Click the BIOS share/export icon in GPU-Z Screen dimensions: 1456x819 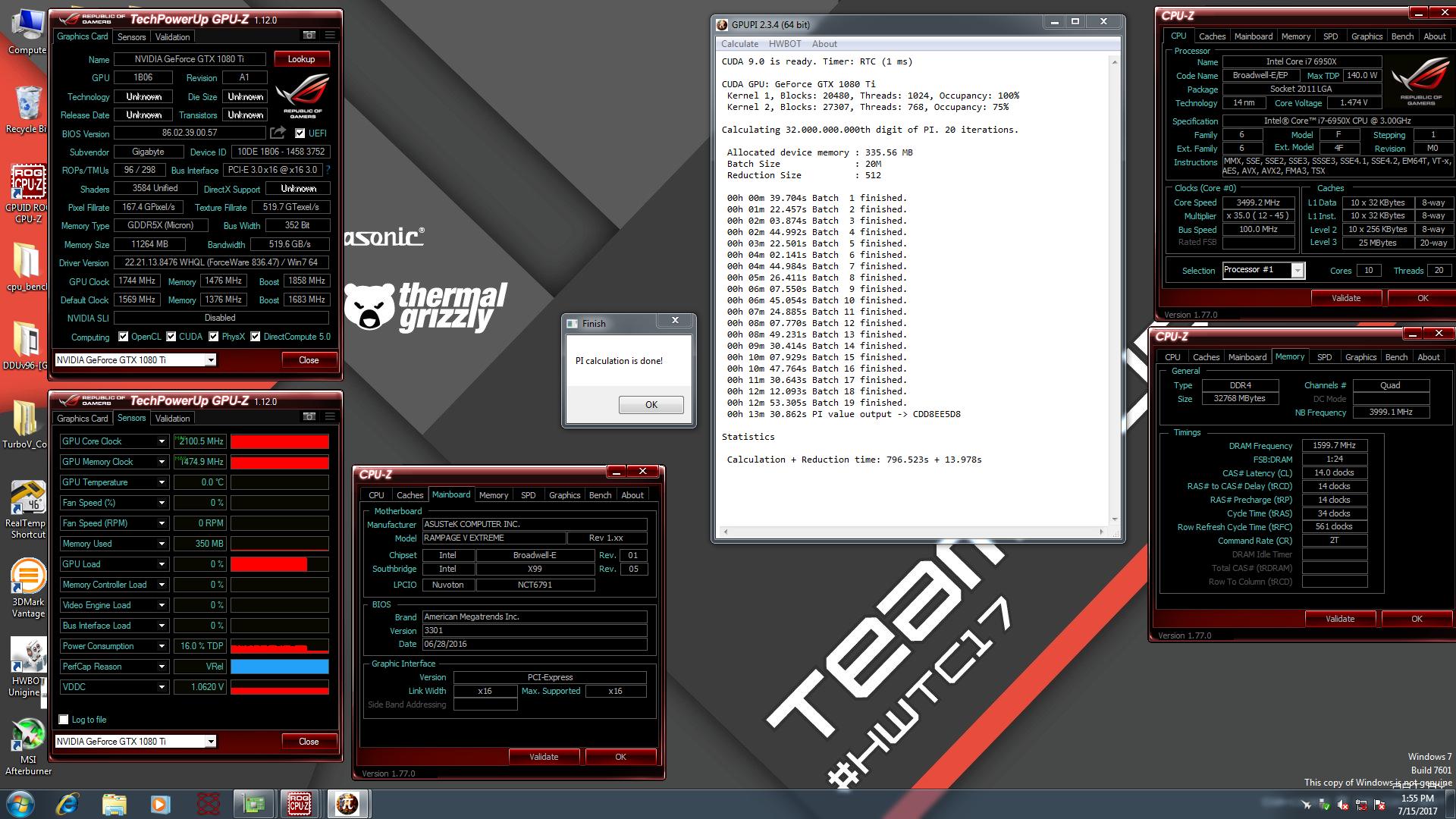[x=278, y=133]
